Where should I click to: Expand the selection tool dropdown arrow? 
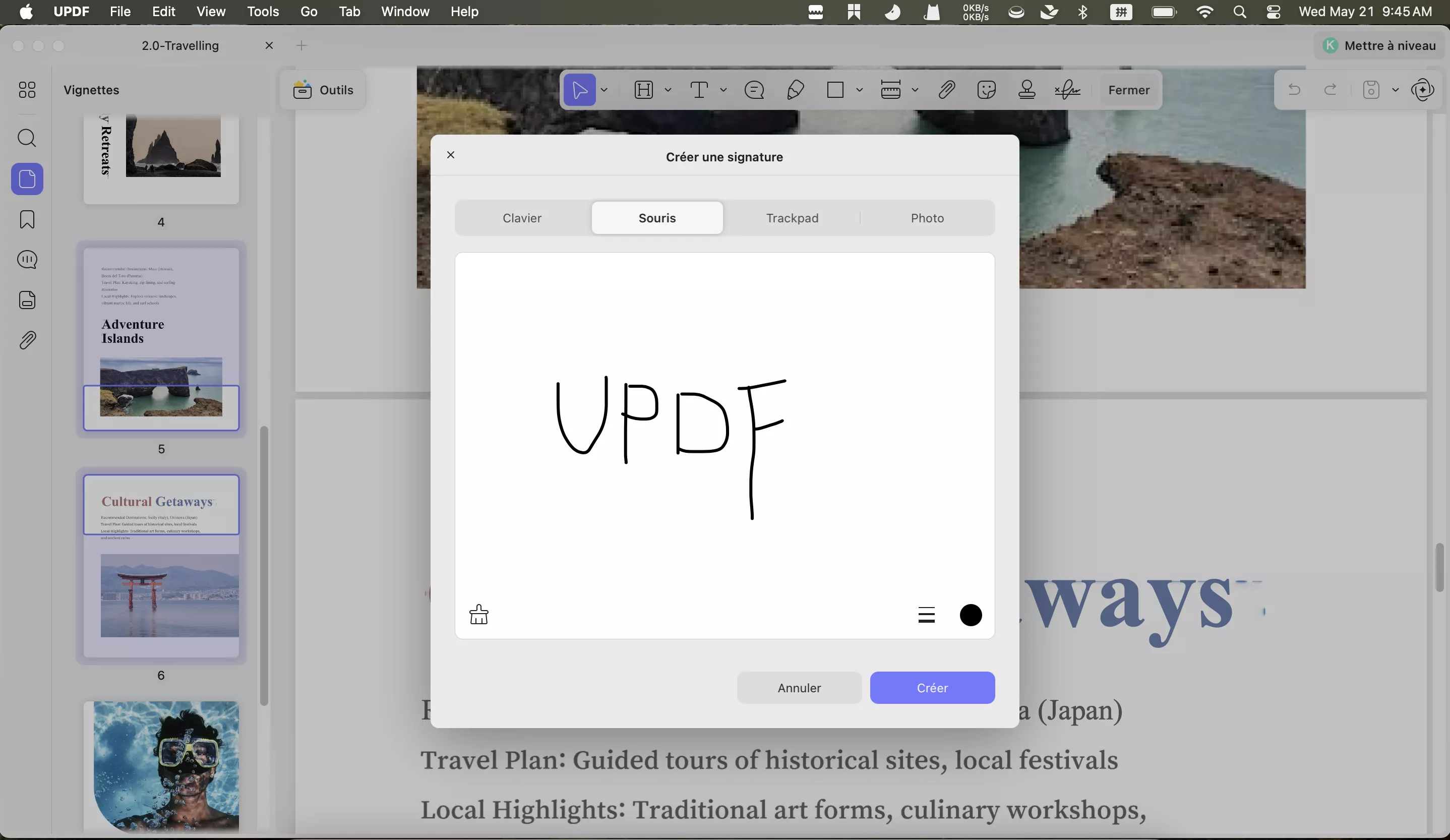(604, 90)
